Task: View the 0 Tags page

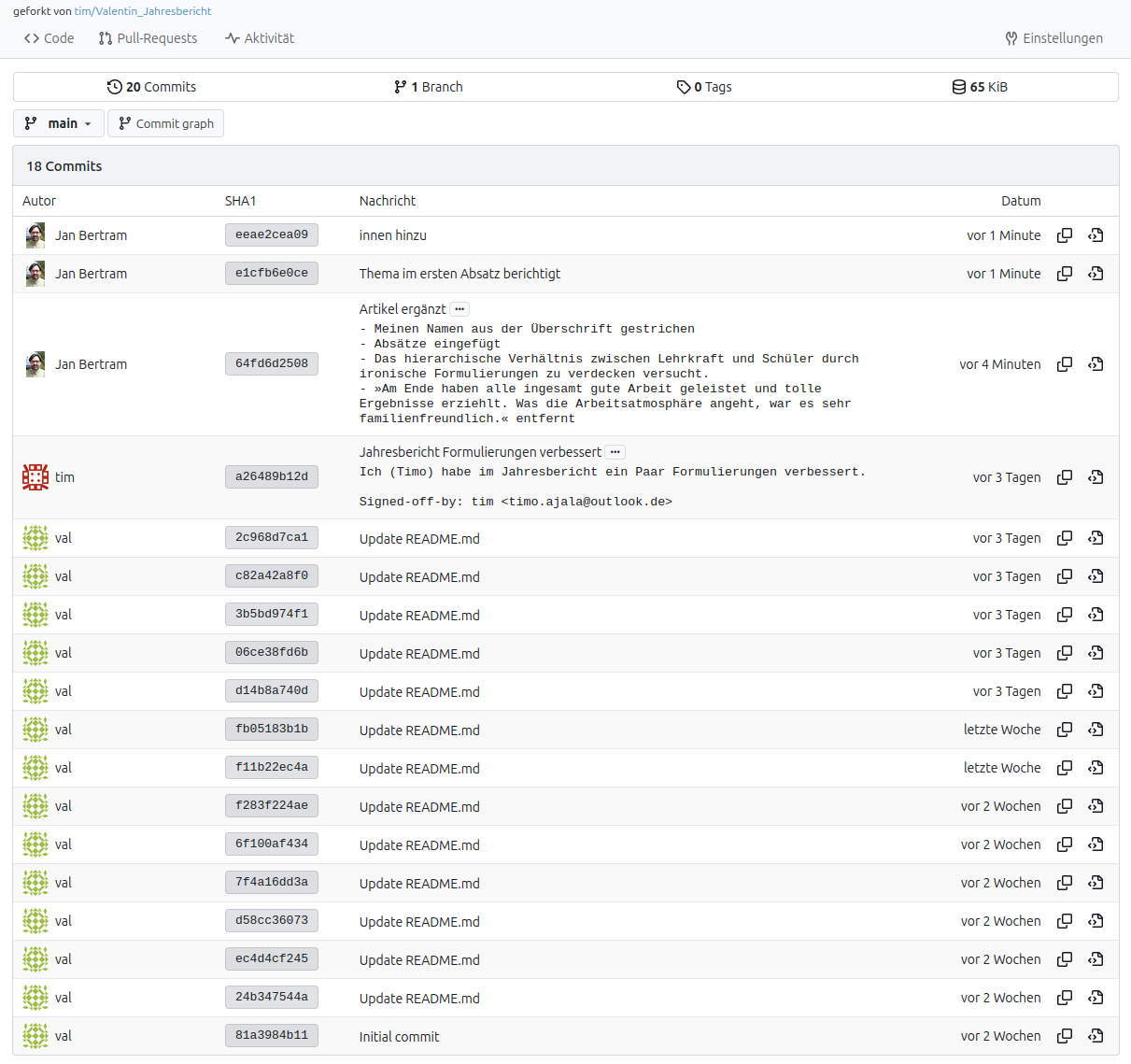Action: pyautogui.click(x=704, y=87)
